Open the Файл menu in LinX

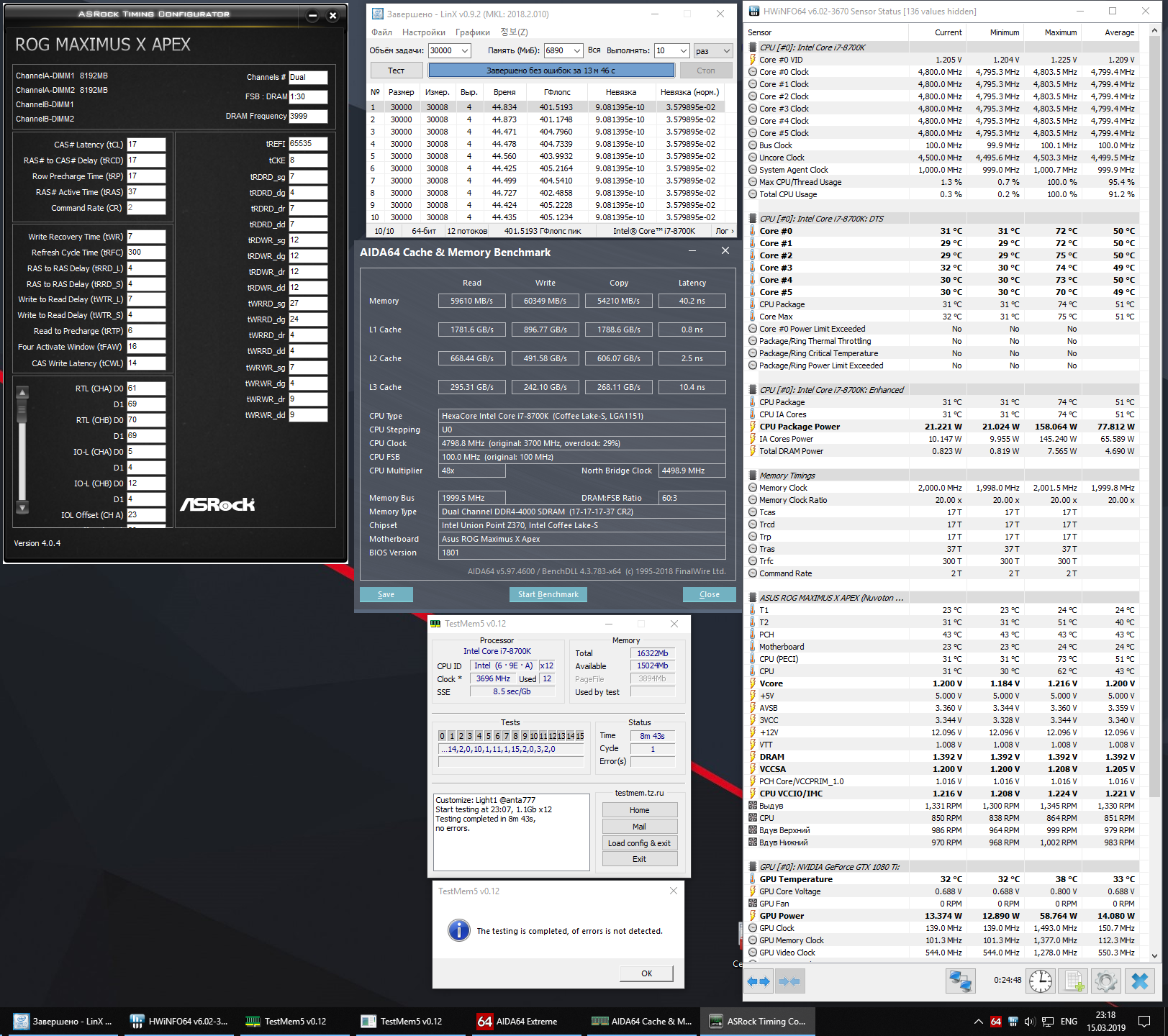pos(382,32)
